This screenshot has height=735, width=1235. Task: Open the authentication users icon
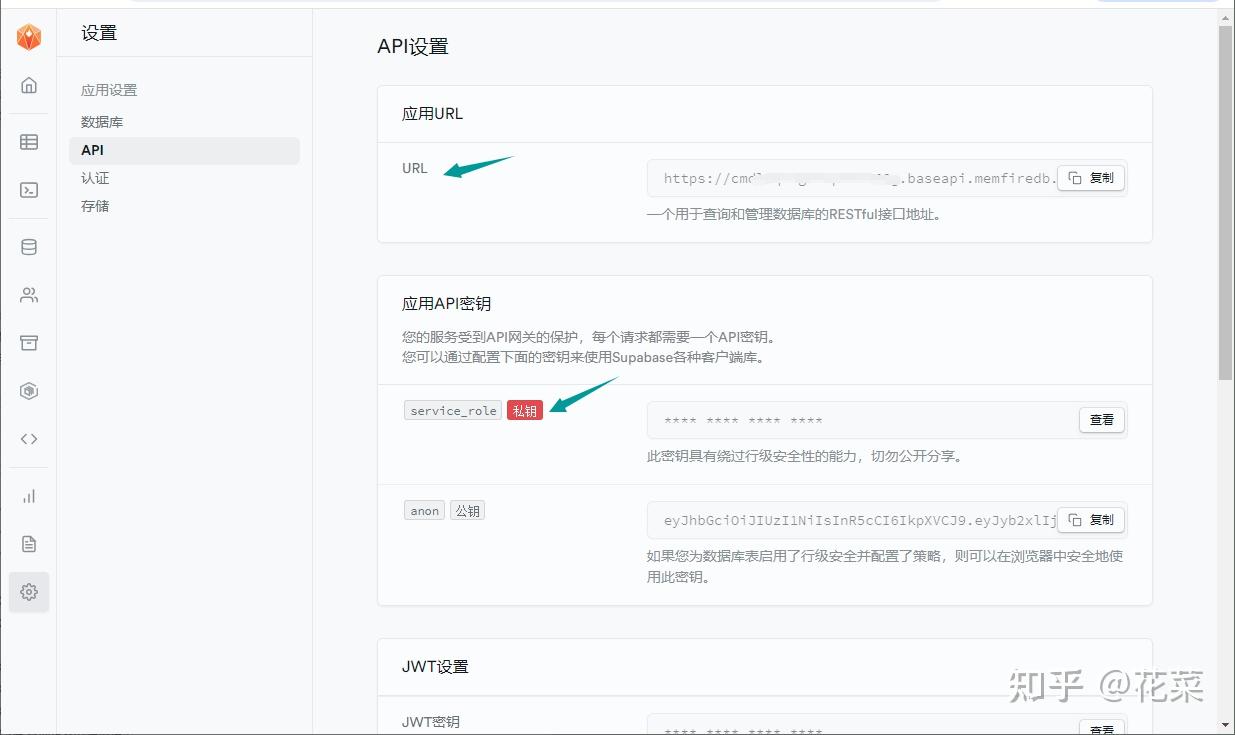pos(28,294)
